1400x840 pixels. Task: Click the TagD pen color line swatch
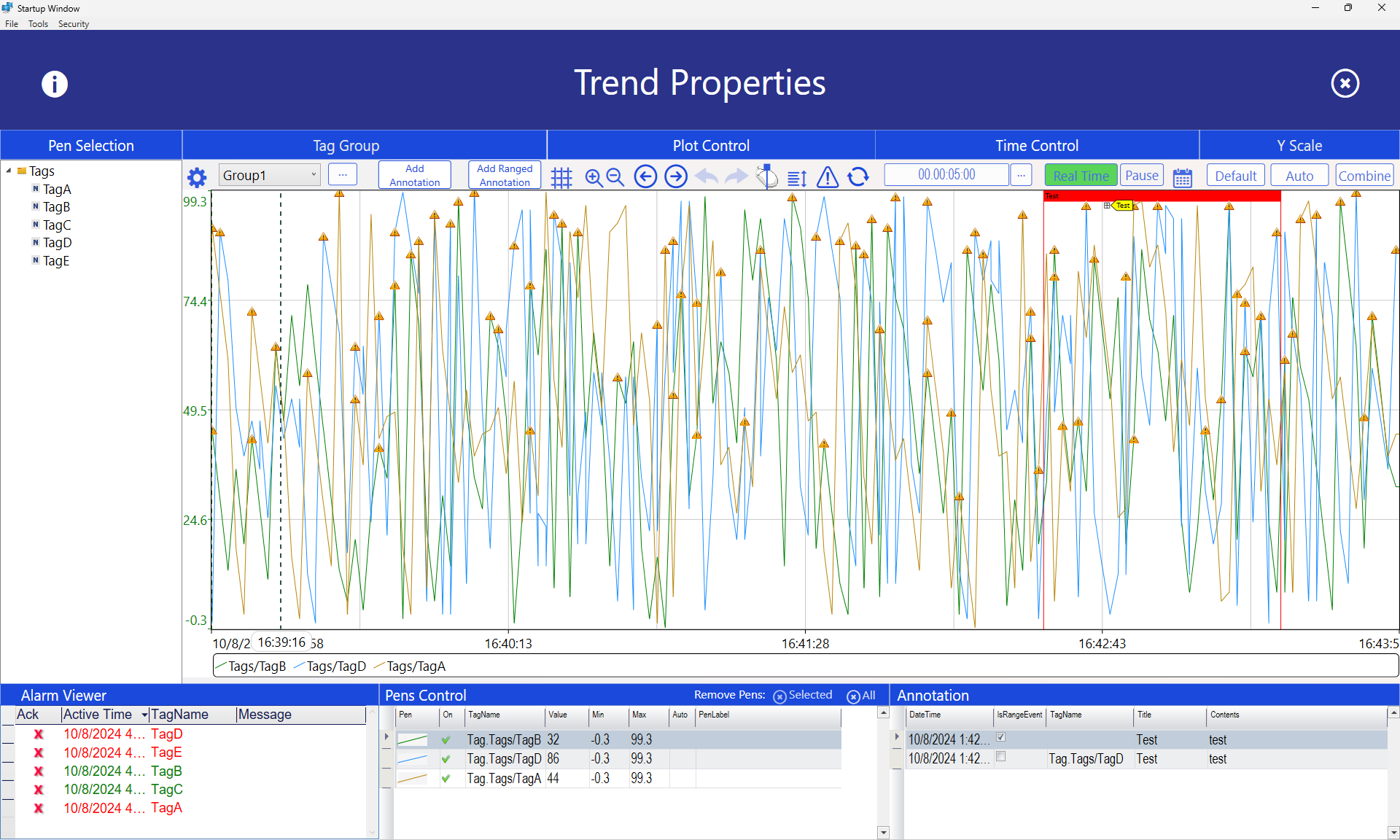[413, 760]
